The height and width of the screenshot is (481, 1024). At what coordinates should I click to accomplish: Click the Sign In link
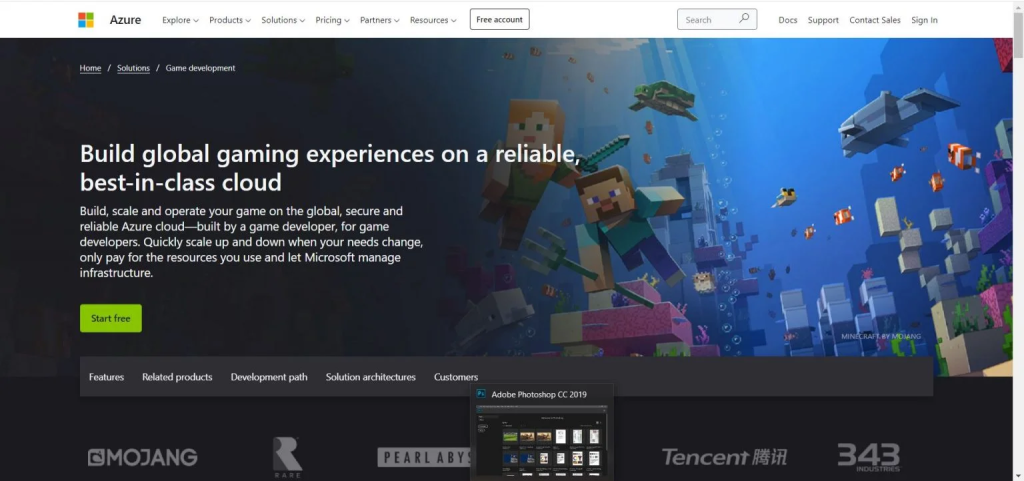pyautogui.click(x=924, y=20)
